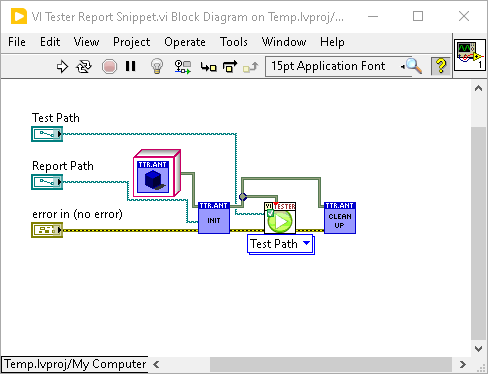Click the error in (no error) label
This screenshot has width=488, height=374.
click(77, 214)
